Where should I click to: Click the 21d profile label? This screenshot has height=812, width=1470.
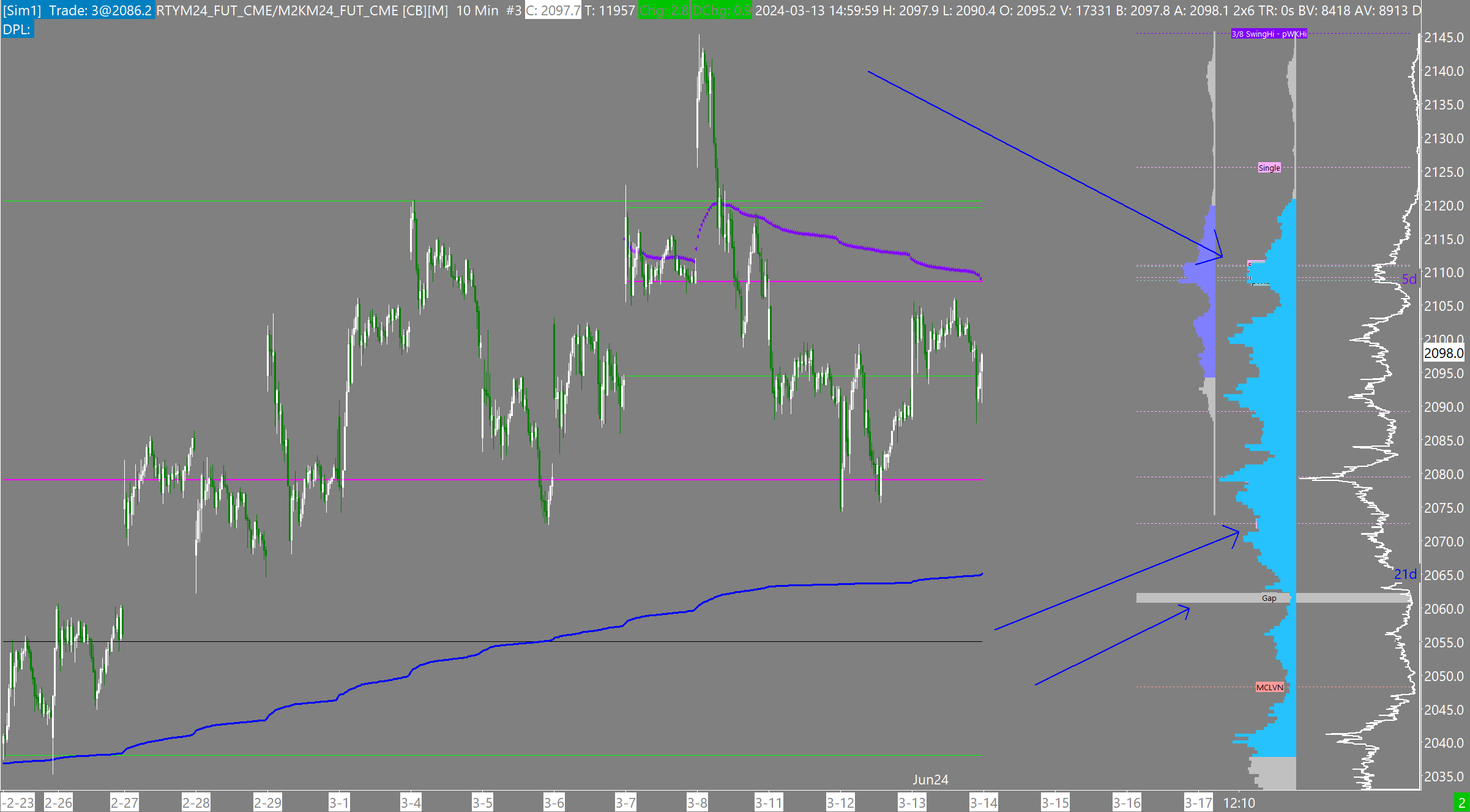click(x=1405, y=574)
